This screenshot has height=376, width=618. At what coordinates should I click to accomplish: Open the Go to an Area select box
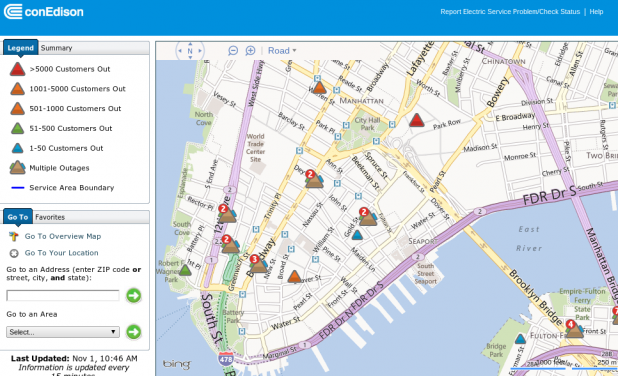click(63, 332)
